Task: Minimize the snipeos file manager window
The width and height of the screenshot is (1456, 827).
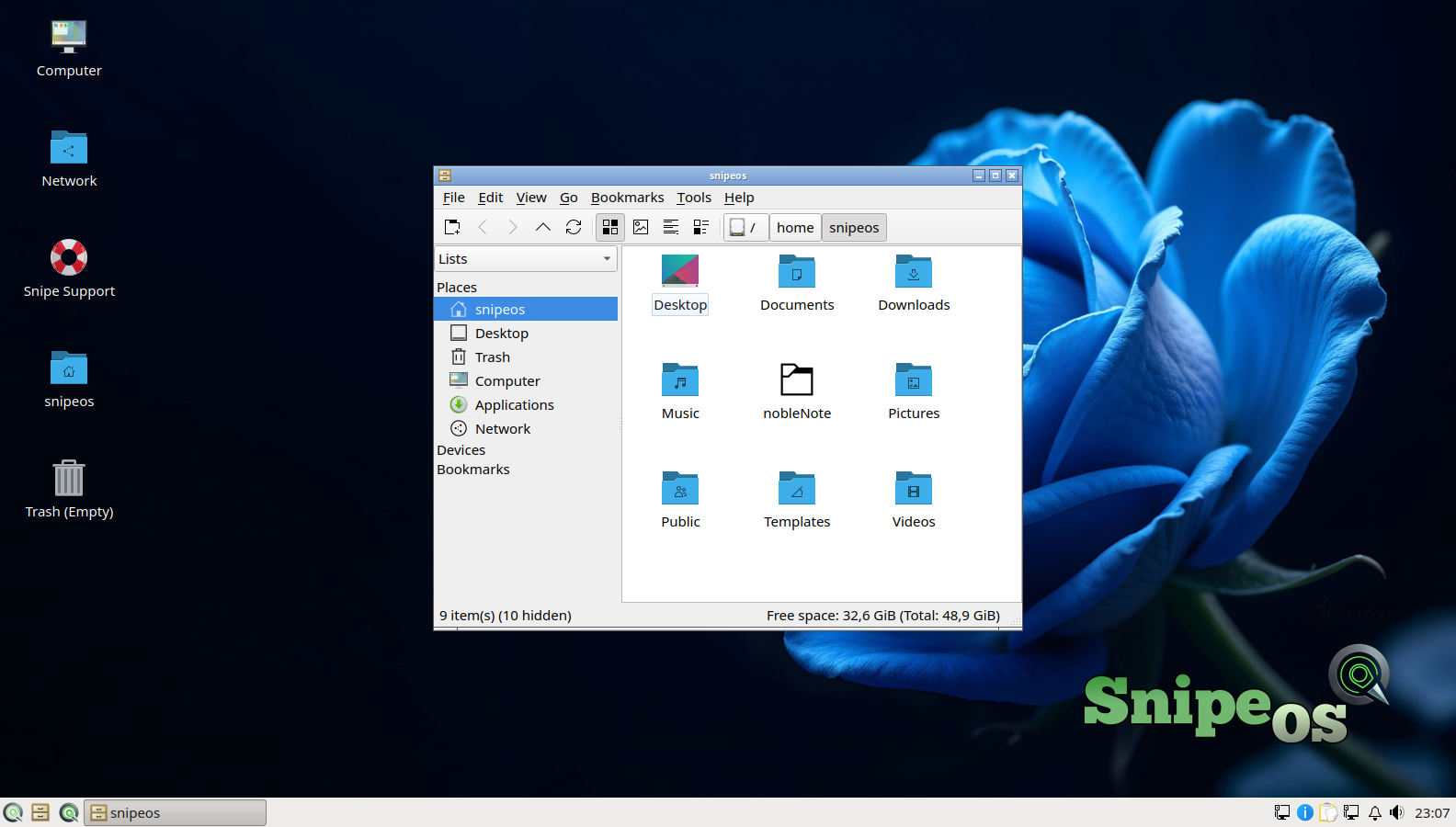Action: pos(979,176)
